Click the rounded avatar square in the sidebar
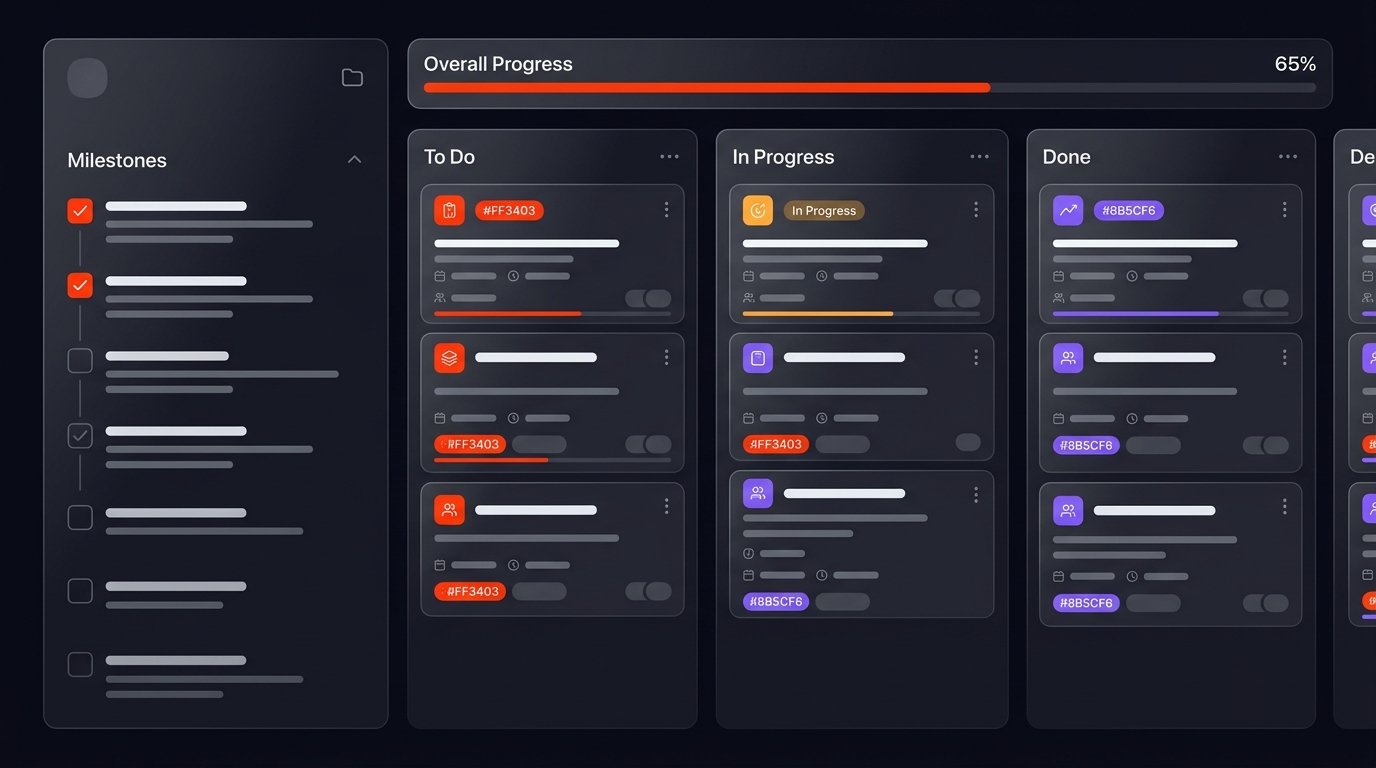 point(87,78)
